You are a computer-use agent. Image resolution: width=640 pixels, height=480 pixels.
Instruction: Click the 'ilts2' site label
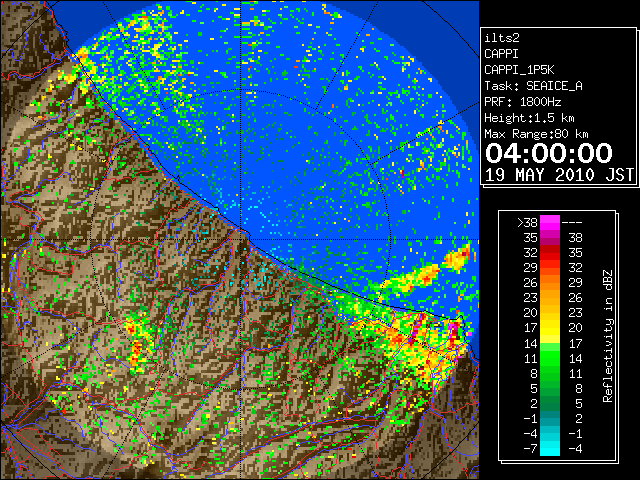[x=502, y=38]
